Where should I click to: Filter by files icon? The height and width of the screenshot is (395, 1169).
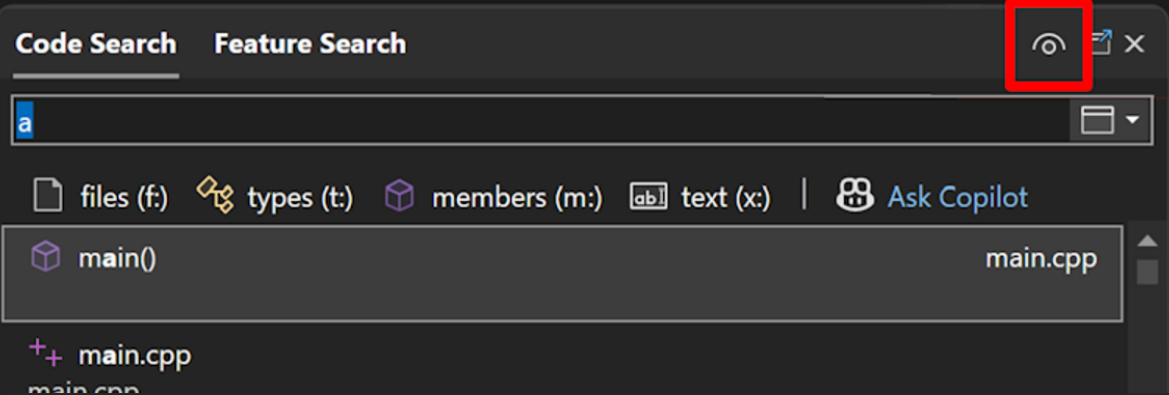(x=47, y=197)
